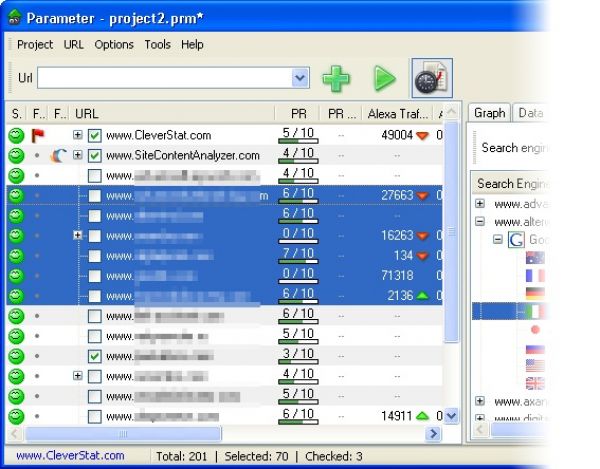Click the smiley status icon for SiteContentAnalyzer row
This screenshot has height=469, width=600.
(16, 156)
